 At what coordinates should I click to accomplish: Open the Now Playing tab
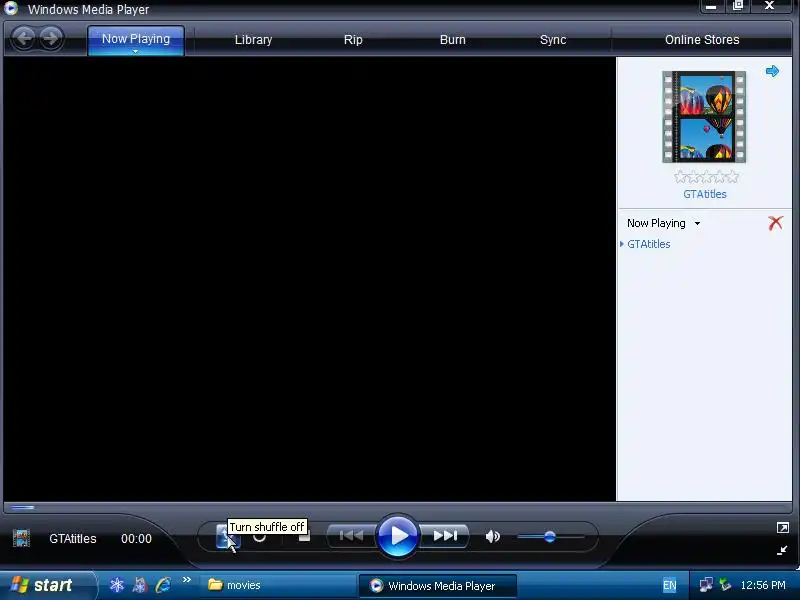click(x=136, y=39)
